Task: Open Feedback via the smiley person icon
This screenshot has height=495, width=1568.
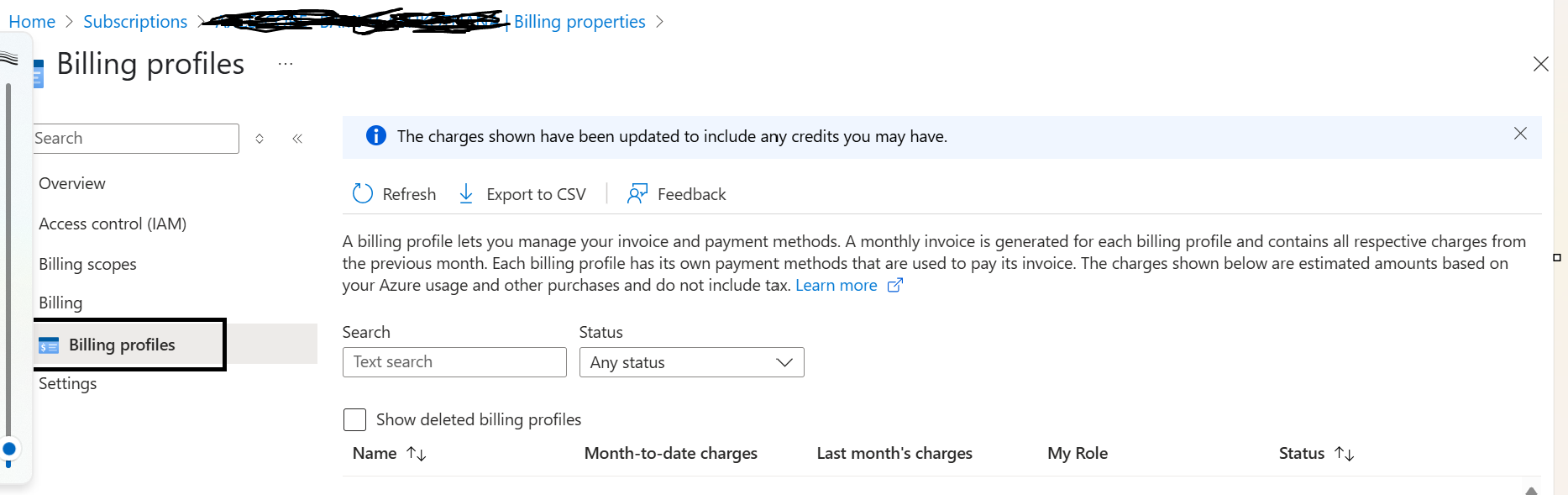Action: (x=637, y=193)
